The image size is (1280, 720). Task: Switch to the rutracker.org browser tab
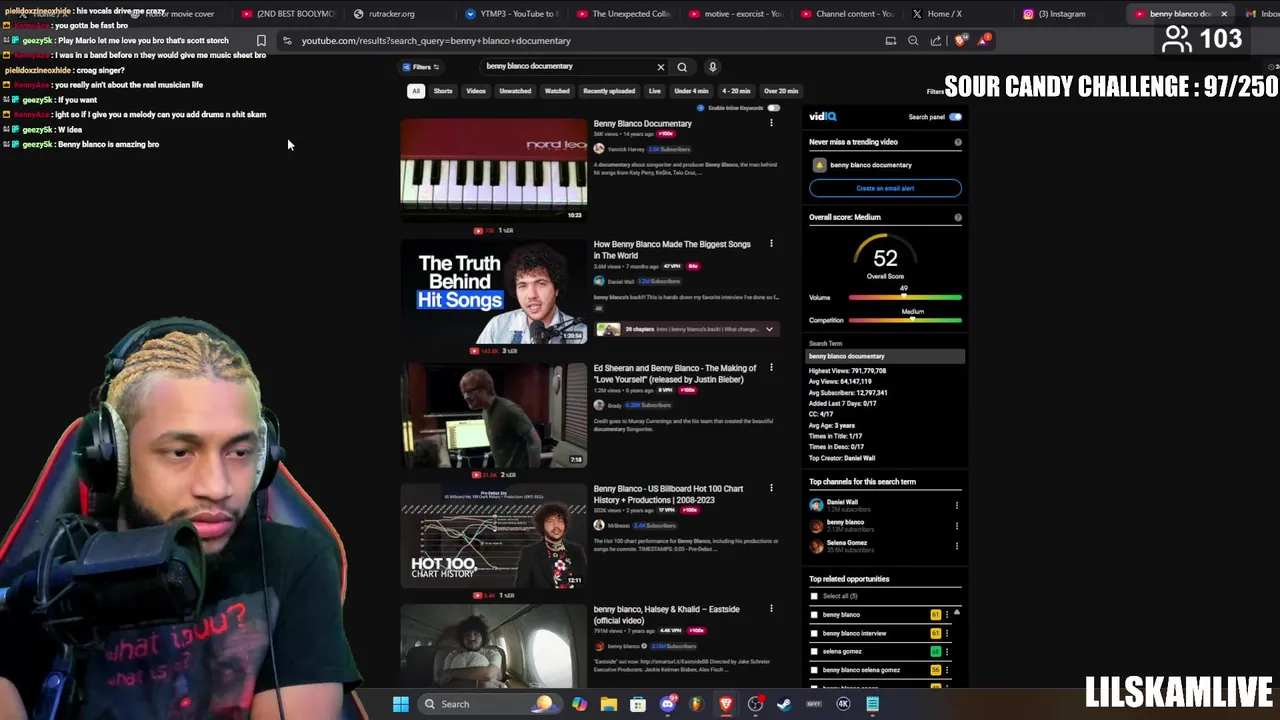pyautogui.click(x=391, y=14)
